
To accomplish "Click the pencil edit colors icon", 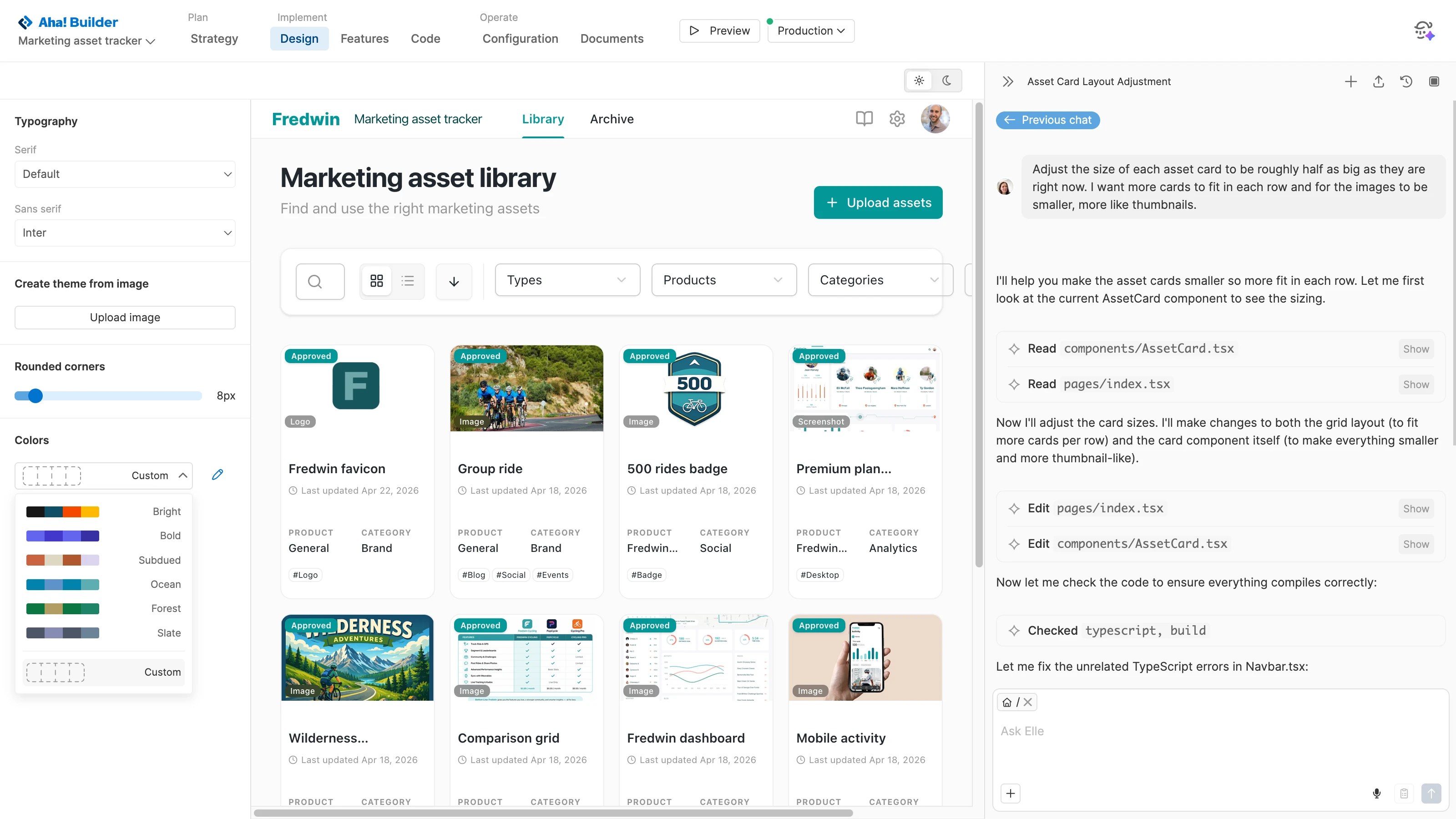I will click(217, 475).
